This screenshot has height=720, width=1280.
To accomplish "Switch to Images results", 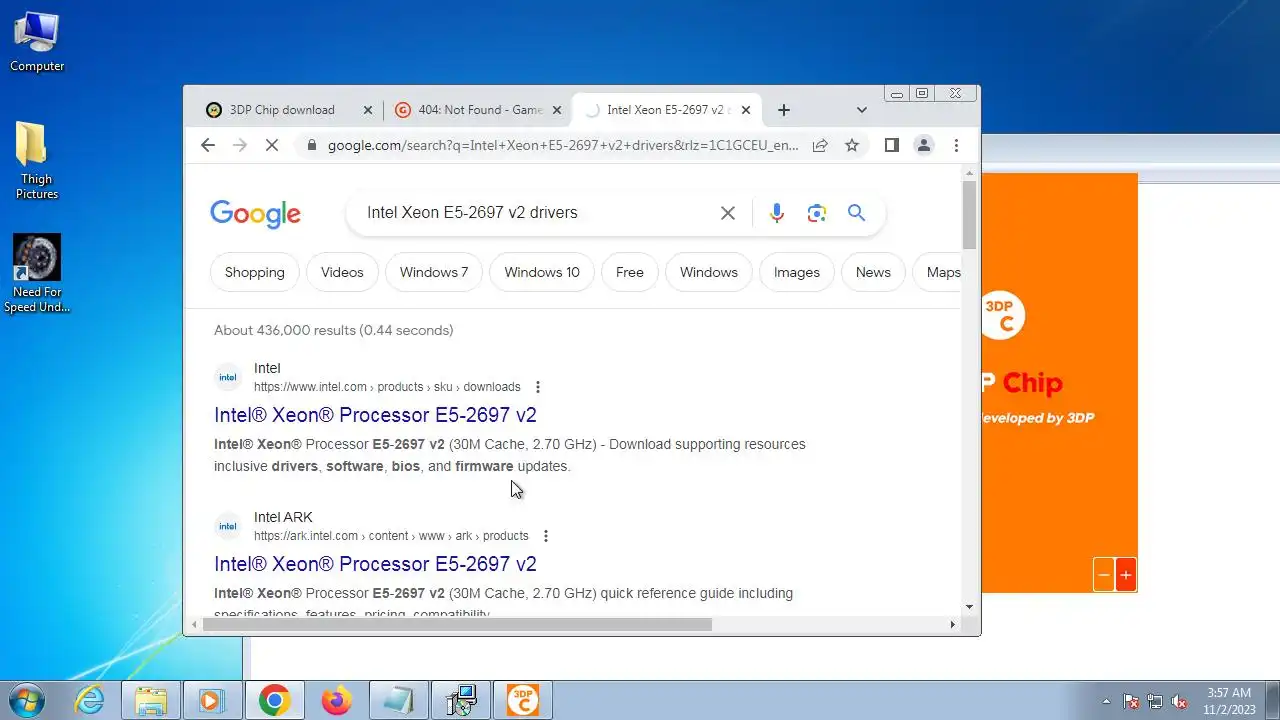I will (x=797, y=272).
